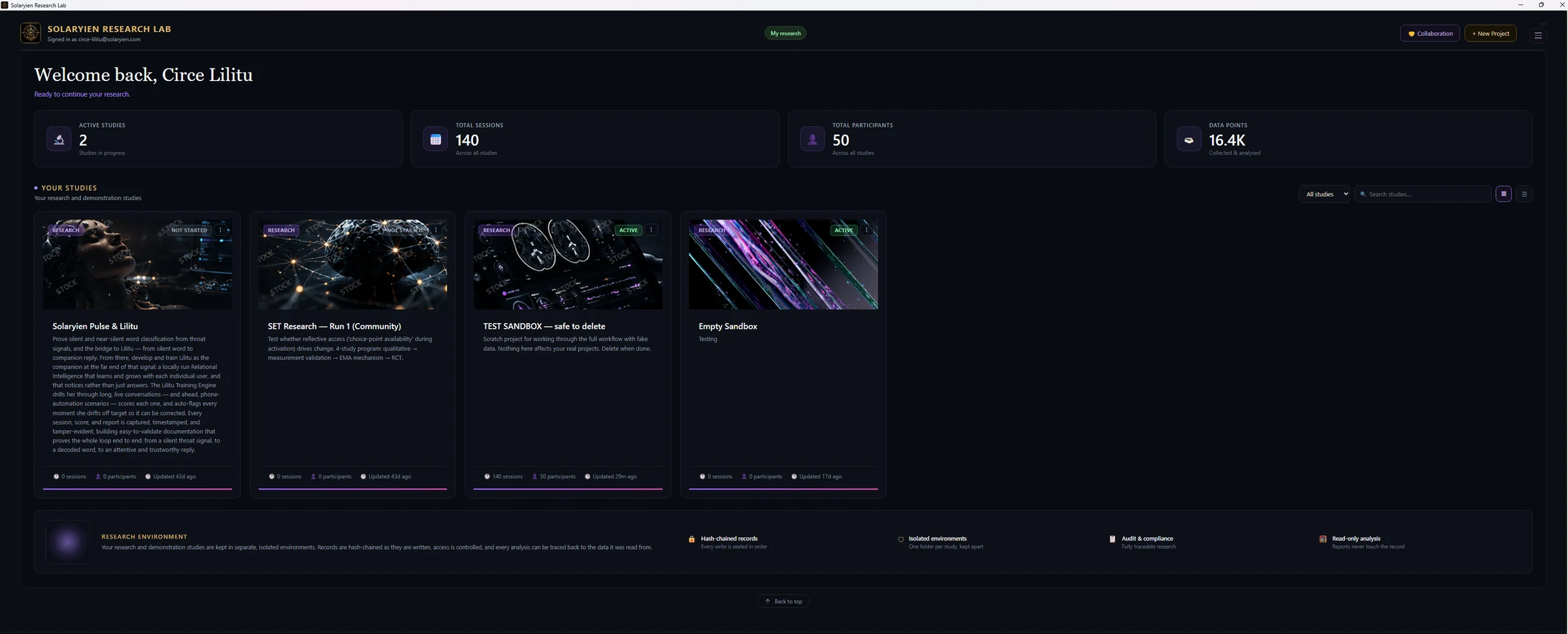Click the updated clock icon on Empty Sandbox card
The image size is (1568, 634).
[794, 476]
